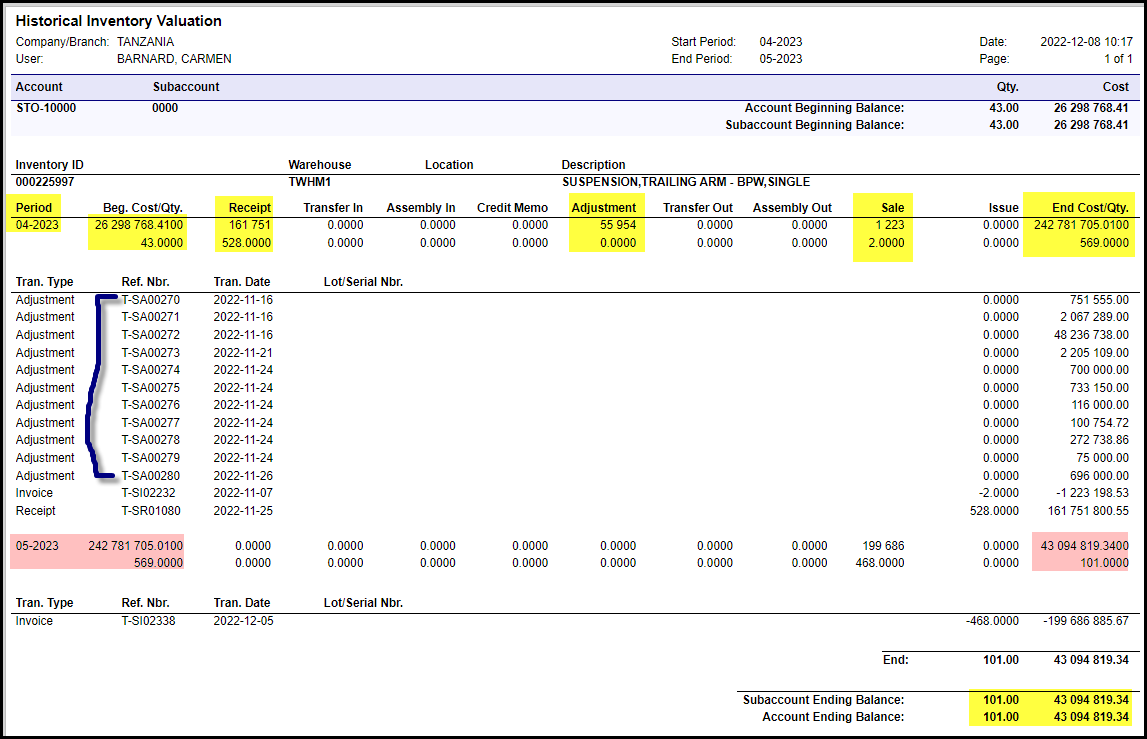Open receipt reference T-SR01080

[x=151, y=511]
